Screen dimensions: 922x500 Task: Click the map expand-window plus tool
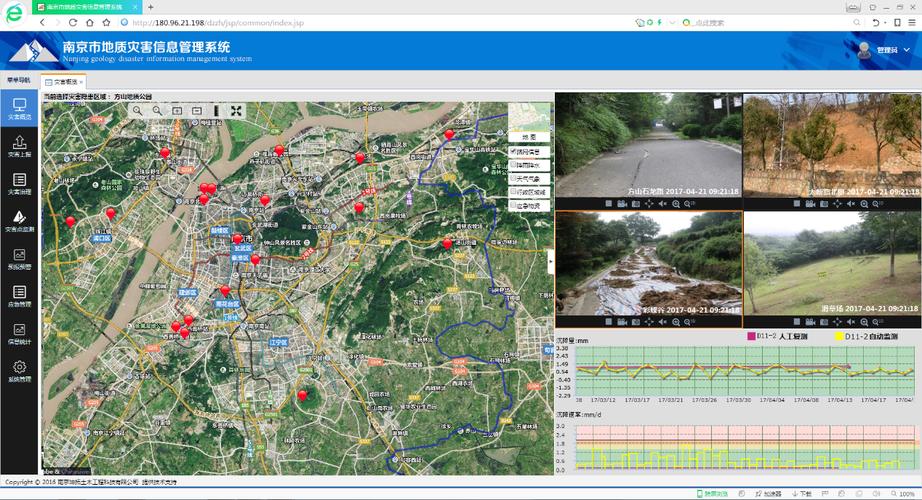(177, 111)
